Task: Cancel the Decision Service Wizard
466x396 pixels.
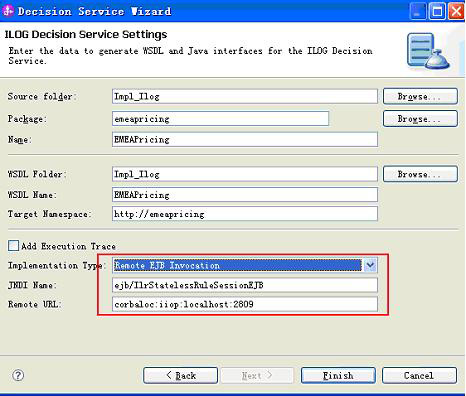Action: [x=419, y=375]
